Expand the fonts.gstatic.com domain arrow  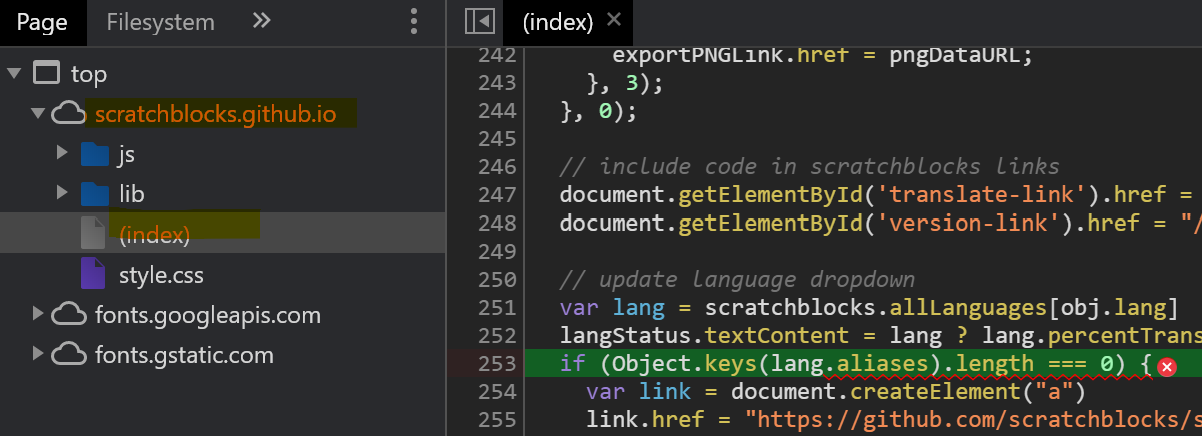click(x=38, y=354)
